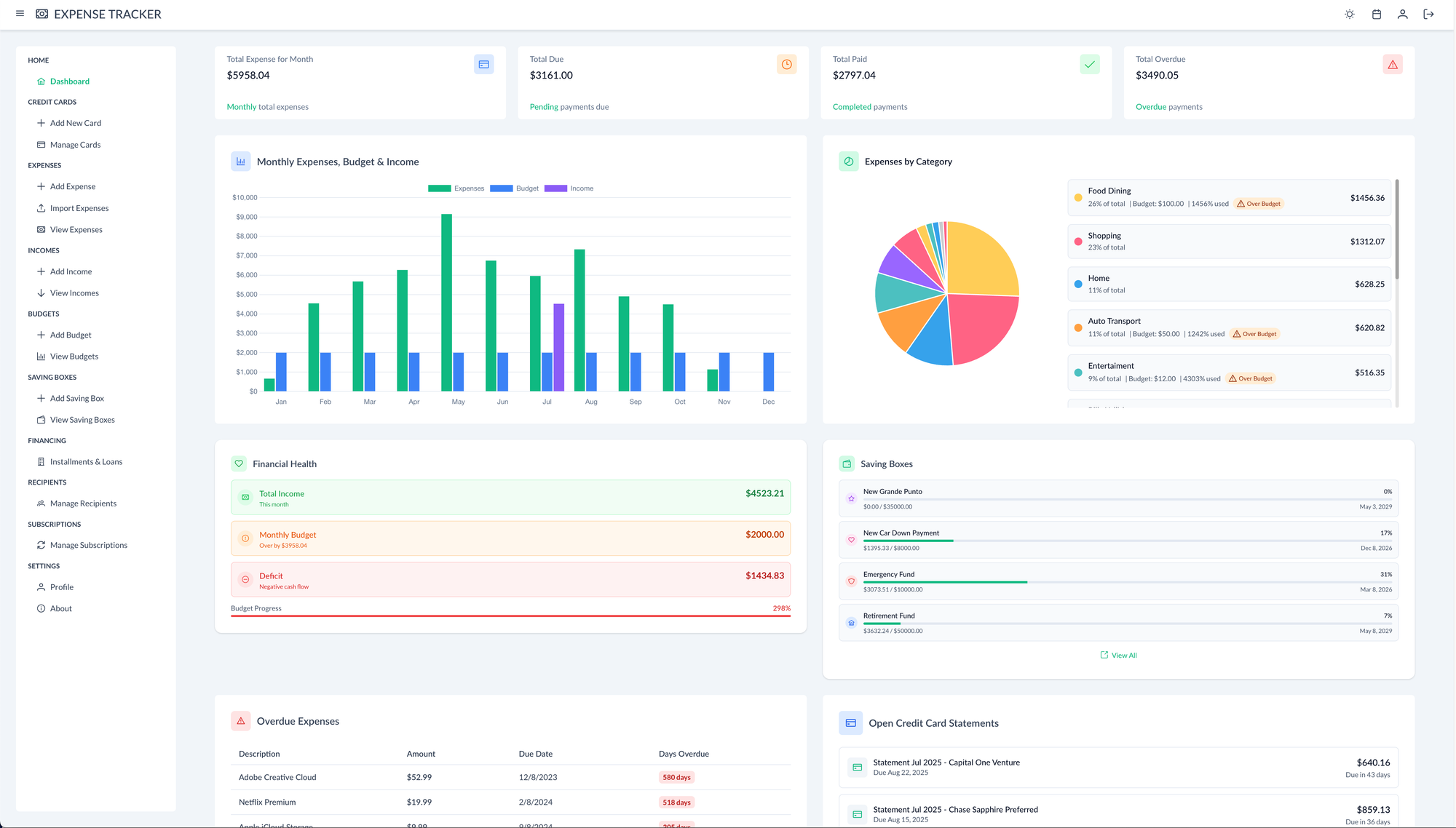The width and height of the screenshot is (1456, 828).
Task: Click the category list vertical scrollbar
Action: click(1396, 229)
